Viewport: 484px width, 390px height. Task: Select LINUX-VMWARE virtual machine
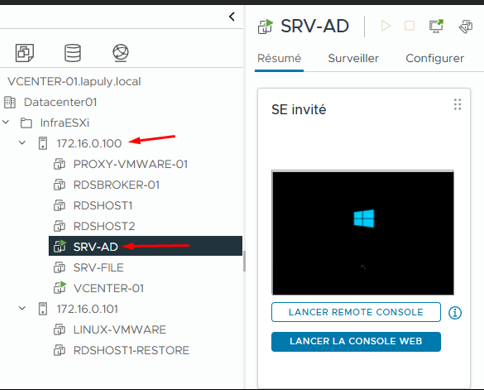(x=120, y=330)
